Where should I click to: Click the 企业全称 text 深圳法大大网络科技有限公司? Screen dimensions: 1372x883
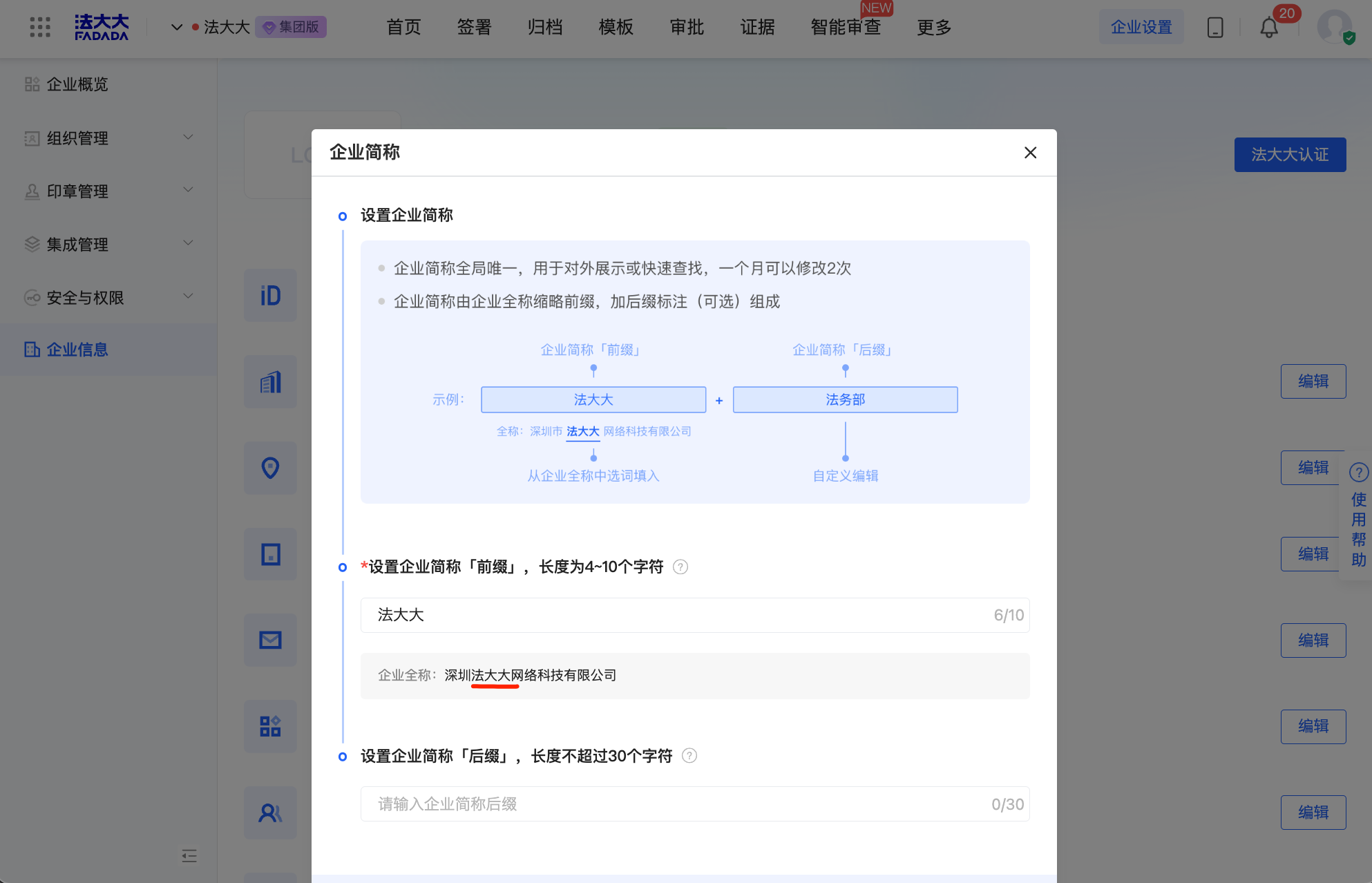(531, 675)
